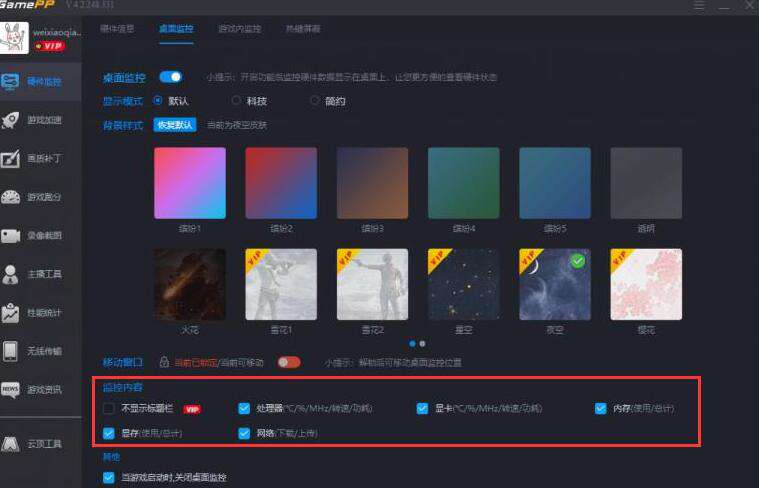
Task: Switch to the 桌面监控 tab
Action: (176, 29)
